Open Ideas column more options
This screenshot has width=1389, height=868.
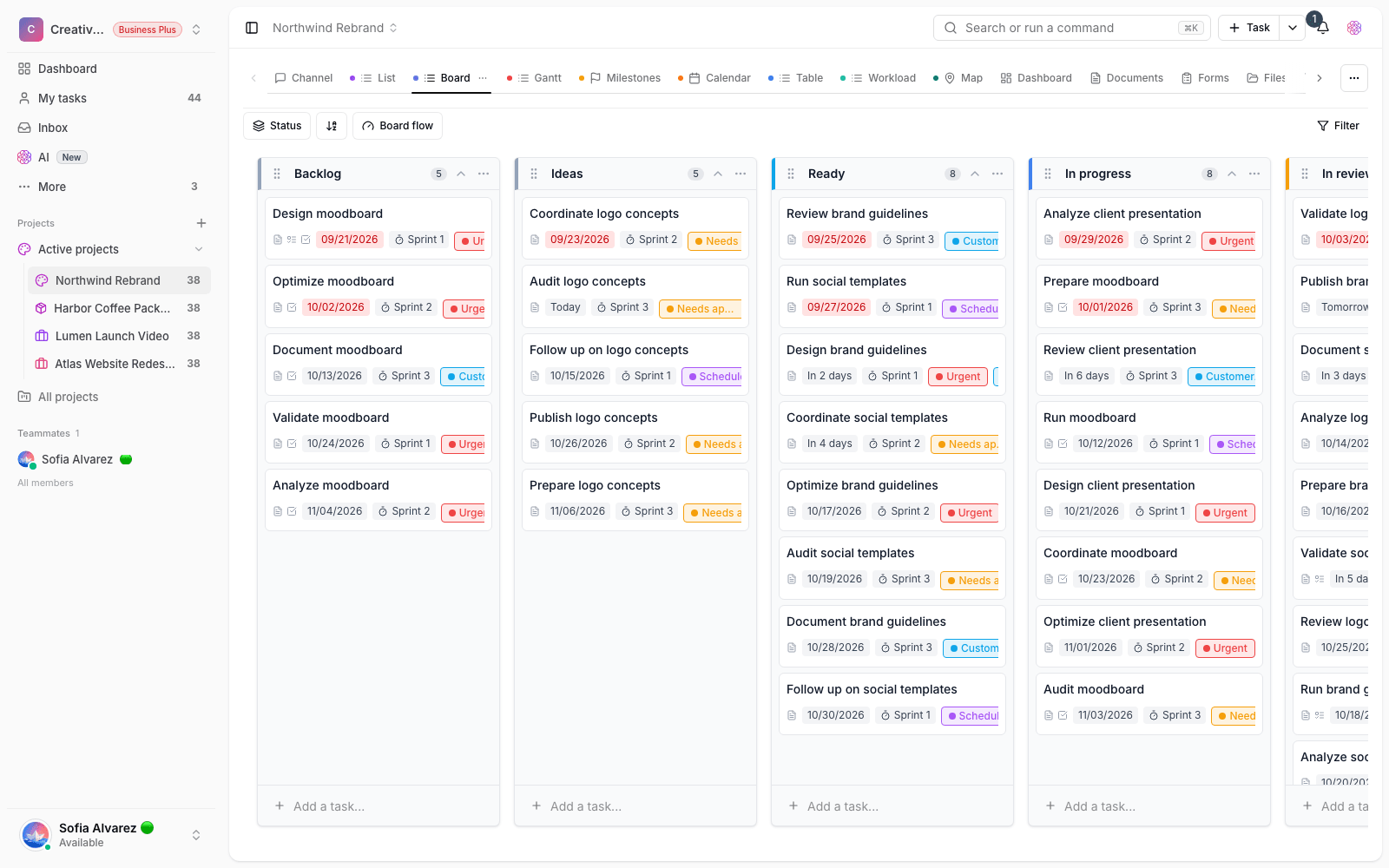pyautogui.click(x=741, y=174)
